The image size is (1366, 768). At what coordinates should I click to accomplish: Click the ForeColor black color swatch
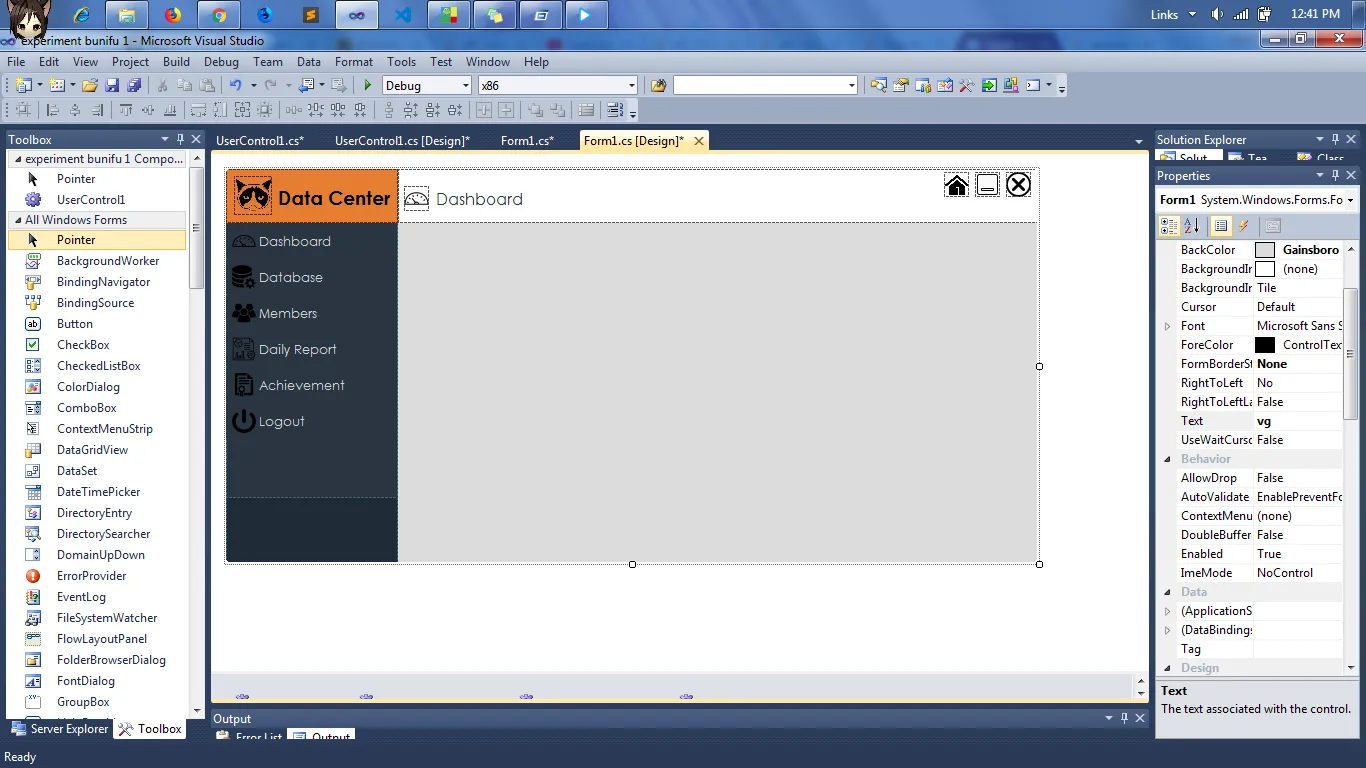(x=1265, y=345)
